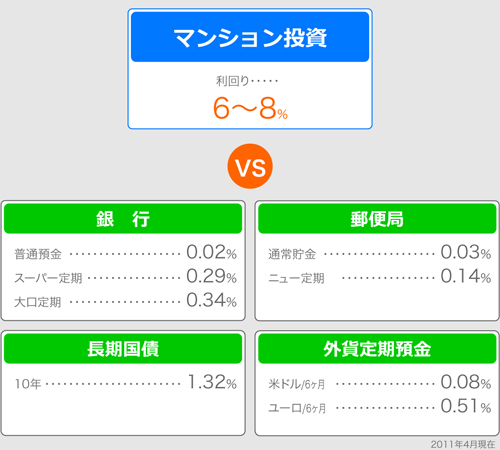
Task: Select the 長期国債 green header
Action: (123, 349)
